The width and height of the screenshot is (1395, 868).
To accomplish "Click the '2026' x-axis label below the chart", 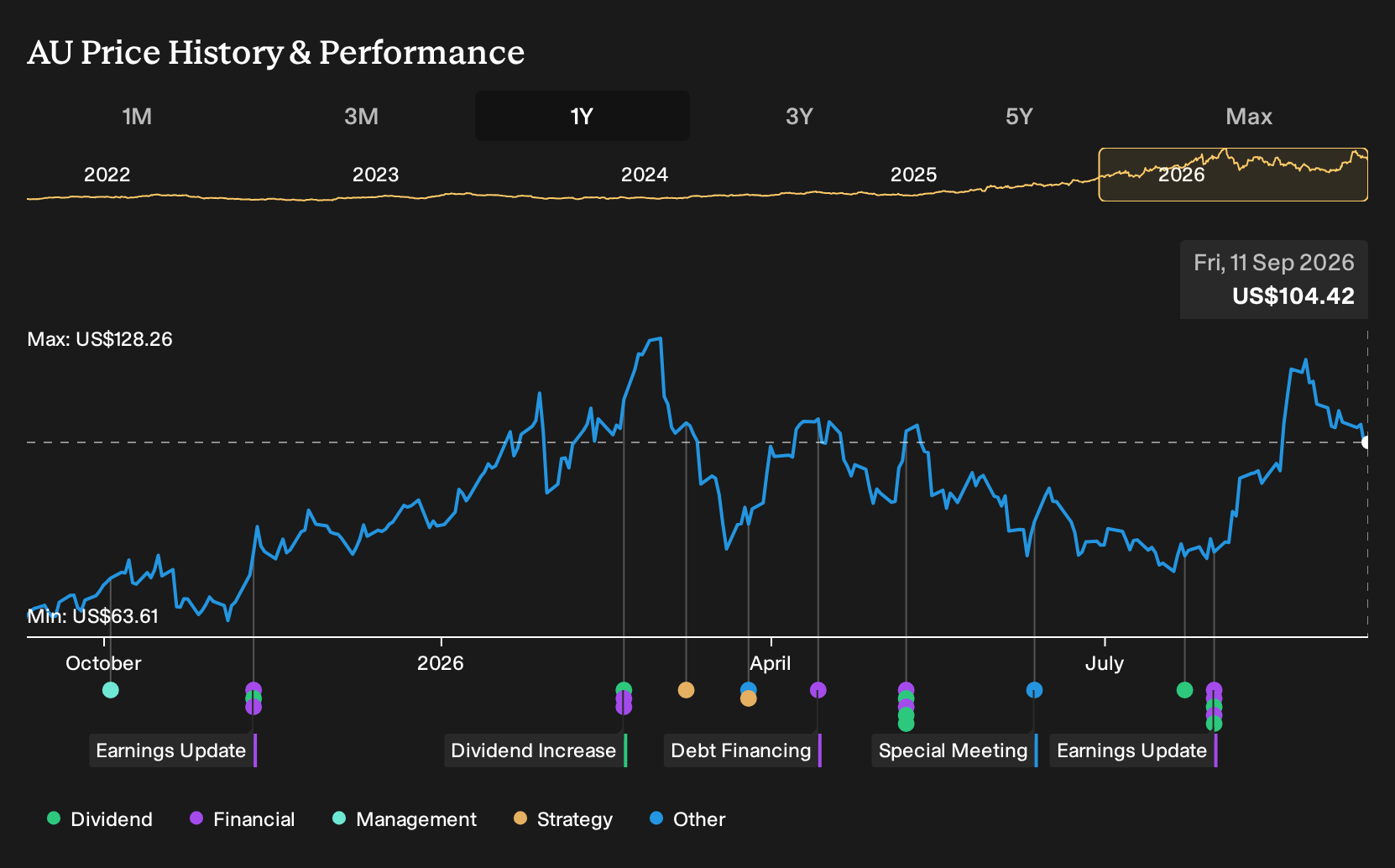I will 441,663.
